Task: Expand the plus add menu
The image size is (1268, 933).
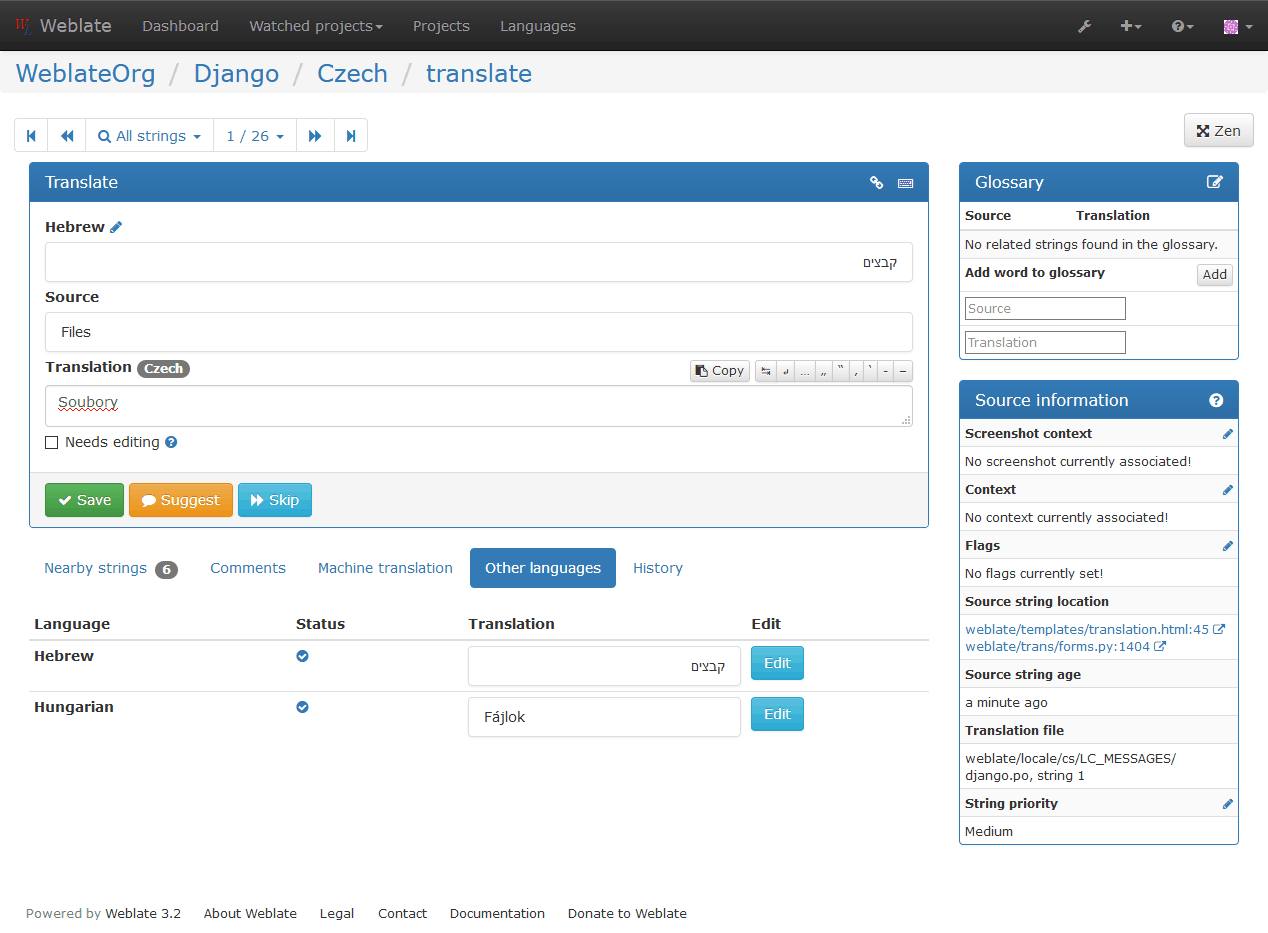Action: click(x=1131, y=26)
